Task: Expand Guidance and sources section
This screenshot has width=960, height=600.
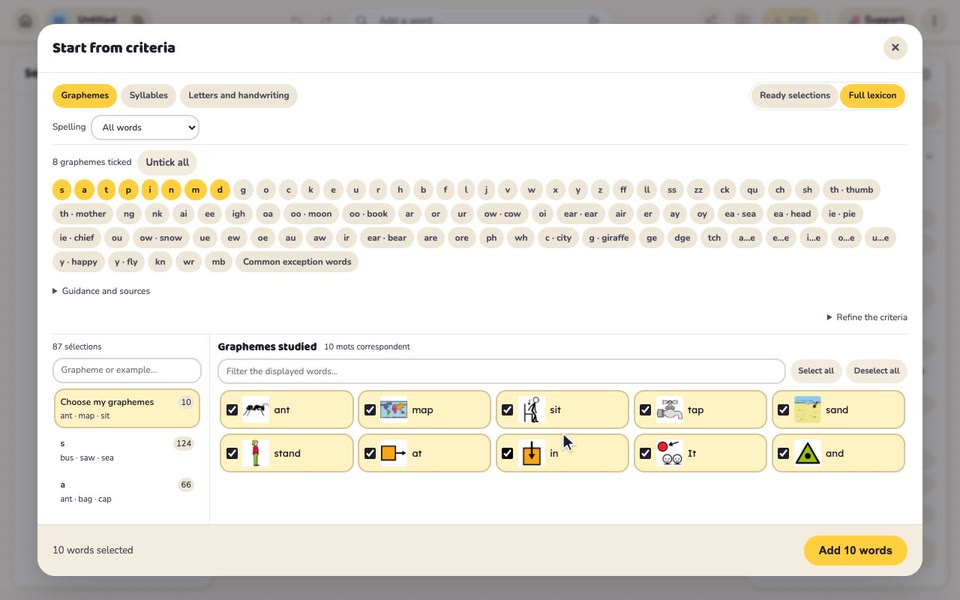Action: point(102,291)
